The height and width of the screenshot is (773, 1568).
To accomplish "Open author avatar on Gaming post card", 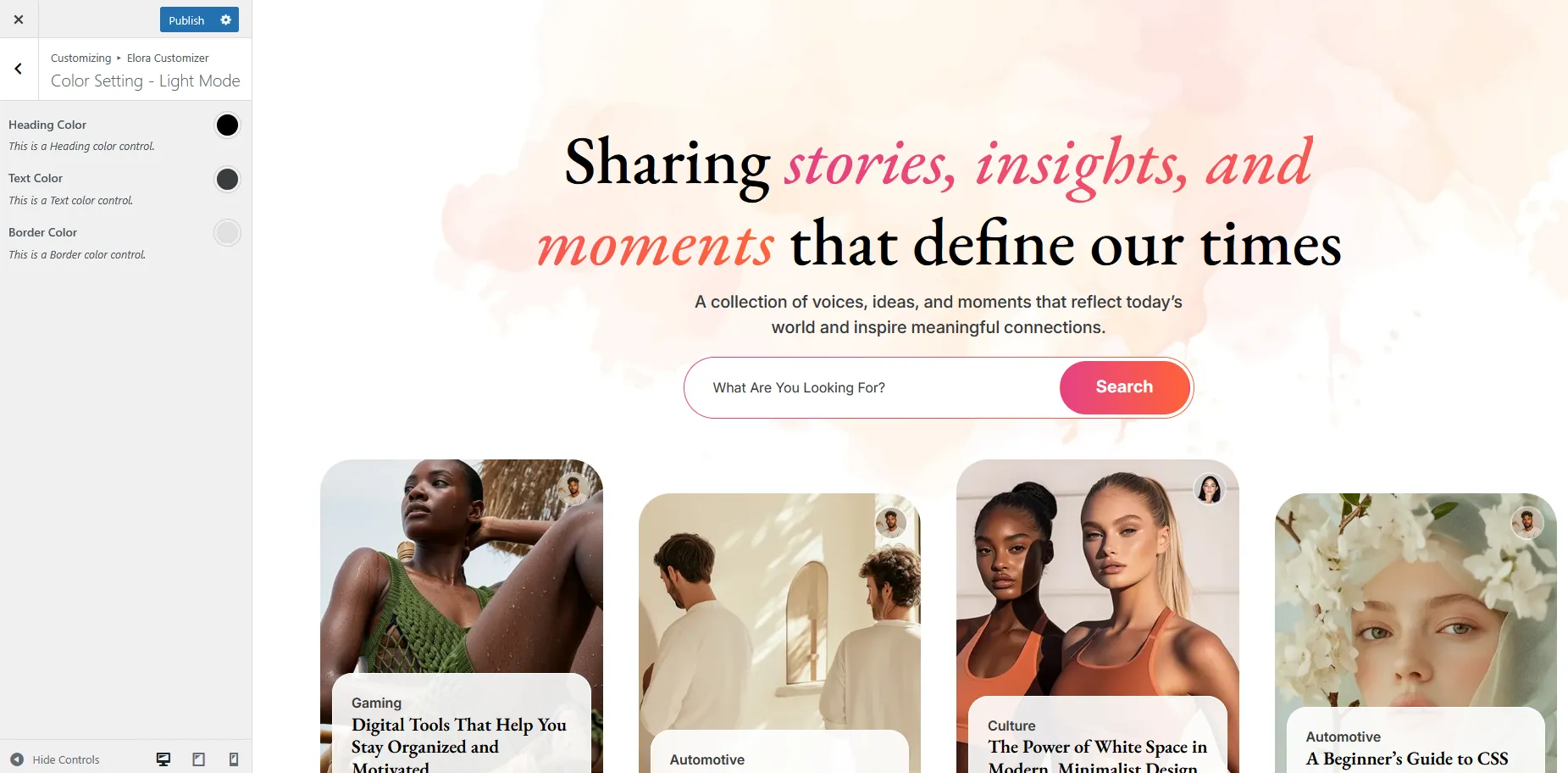I will [573, 489].
